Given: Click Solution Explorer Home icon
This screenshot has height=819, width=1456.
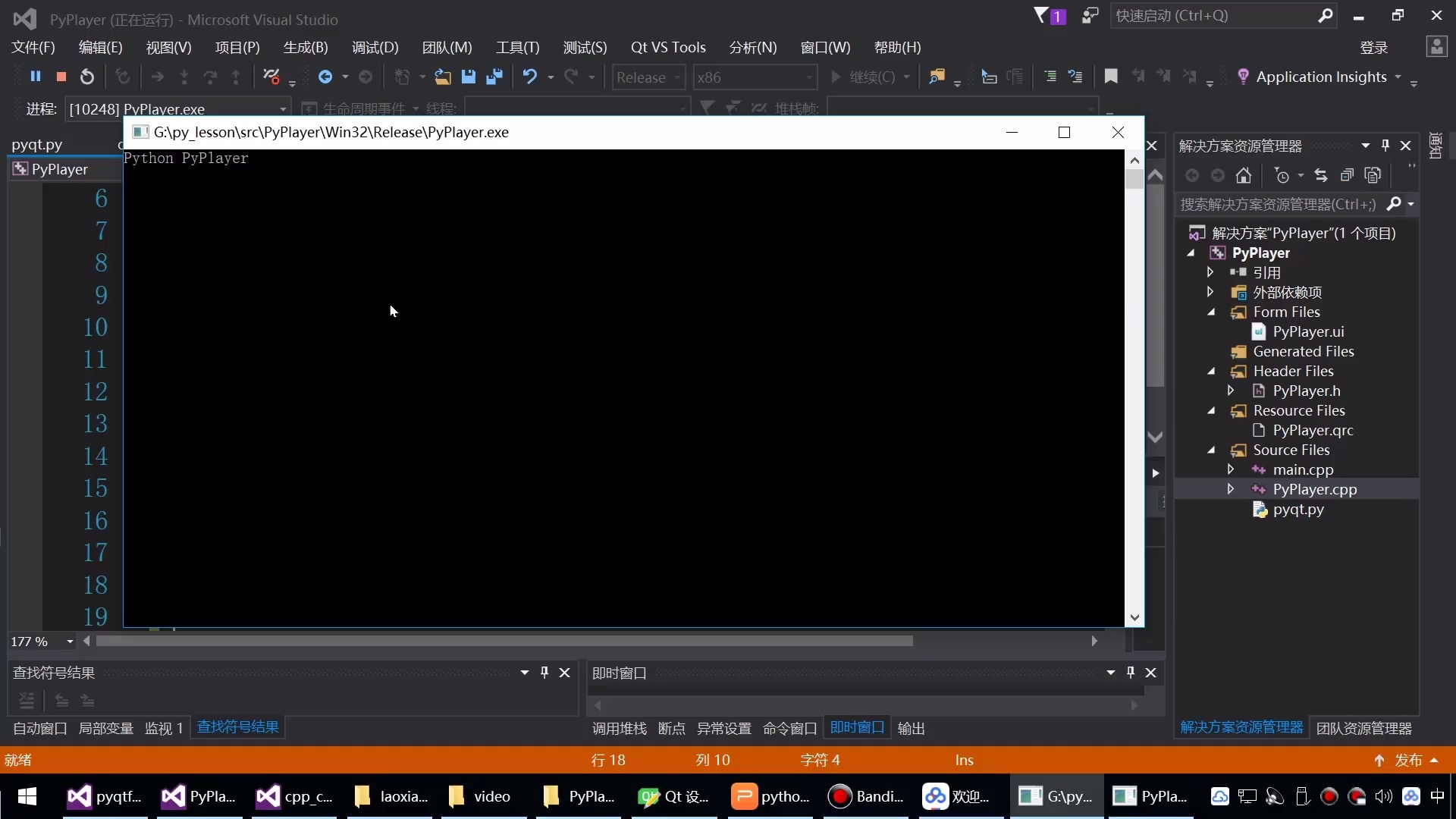Looking at the screenshot, I should click(1244, 176).
